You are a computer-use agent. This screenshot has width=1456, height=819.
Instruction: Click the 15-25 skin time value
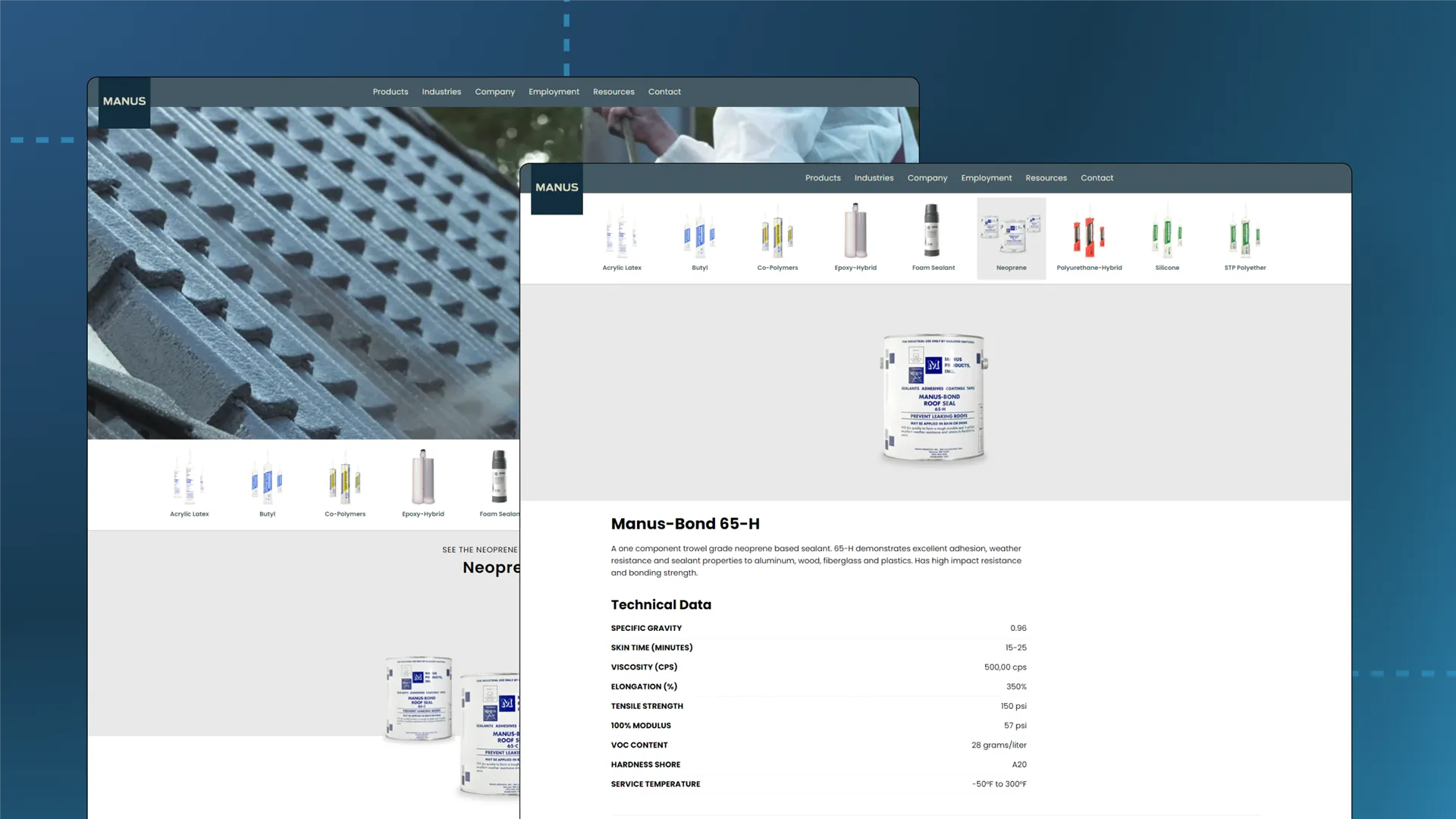click(x=1015, y=648)
